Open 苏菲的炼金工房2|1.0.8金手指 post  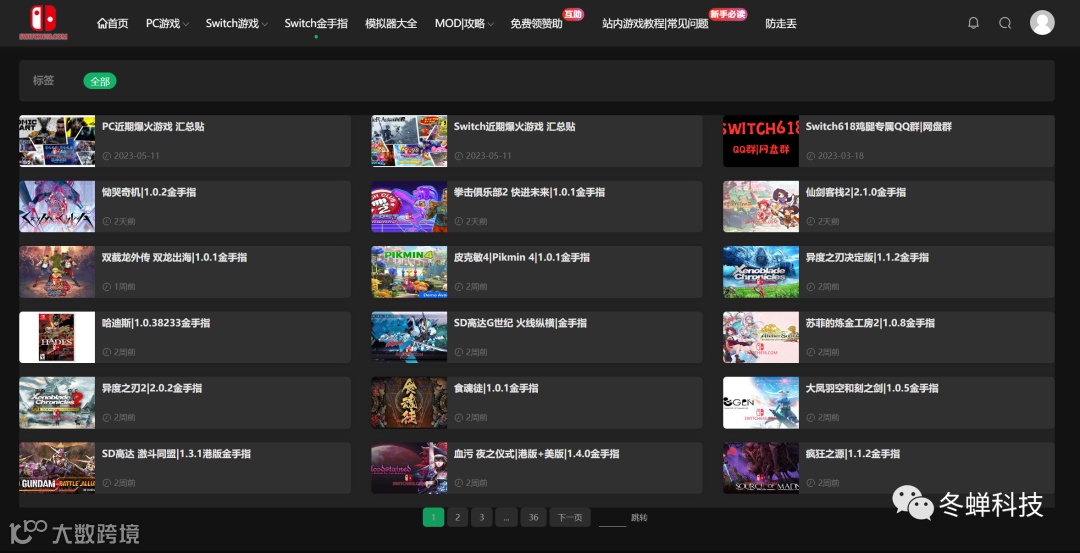871,323
